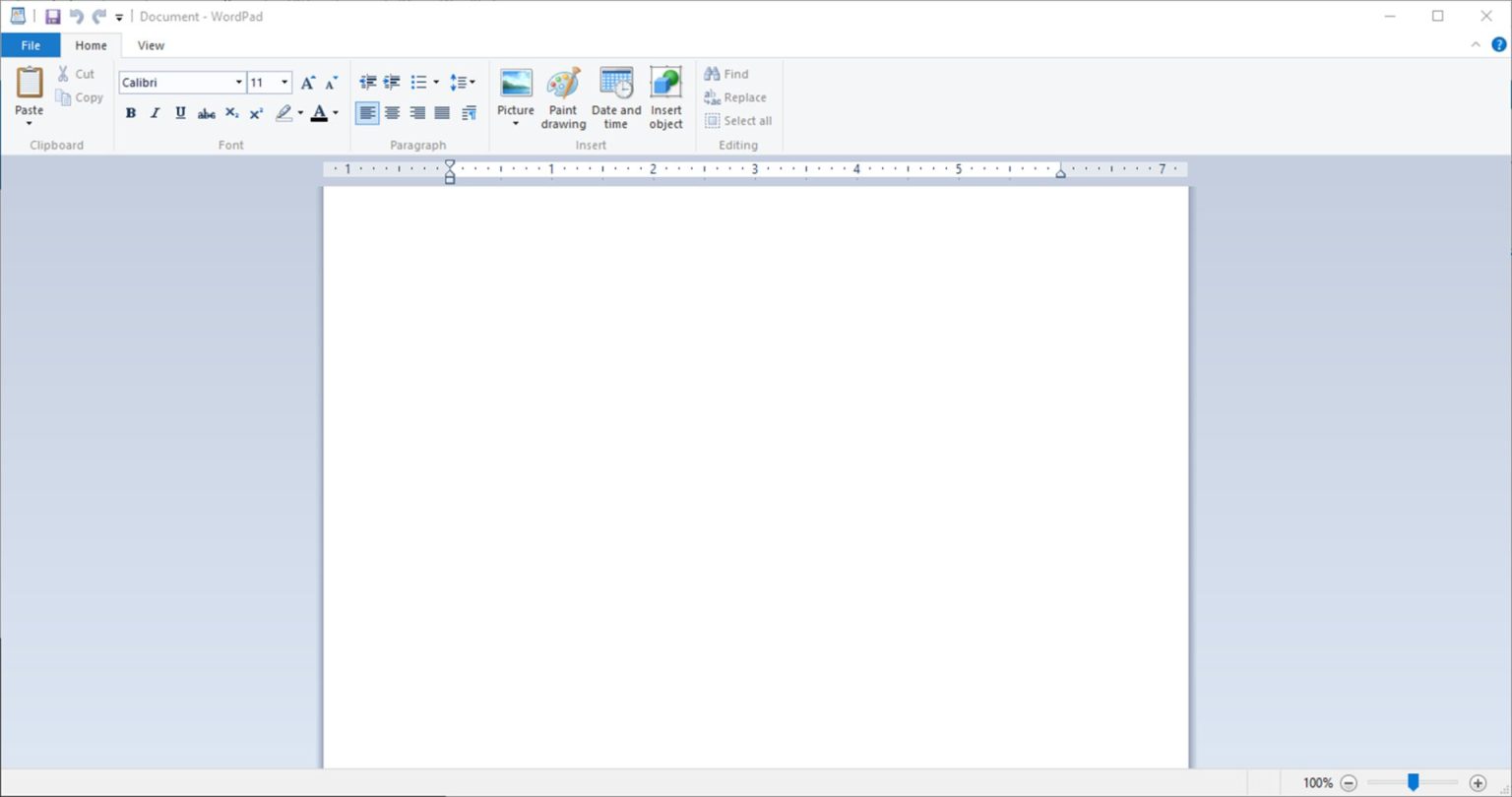The width and height of the screenshot is (1512, 797).
Task: Switch to the View tab
Action: click(150, 45)
